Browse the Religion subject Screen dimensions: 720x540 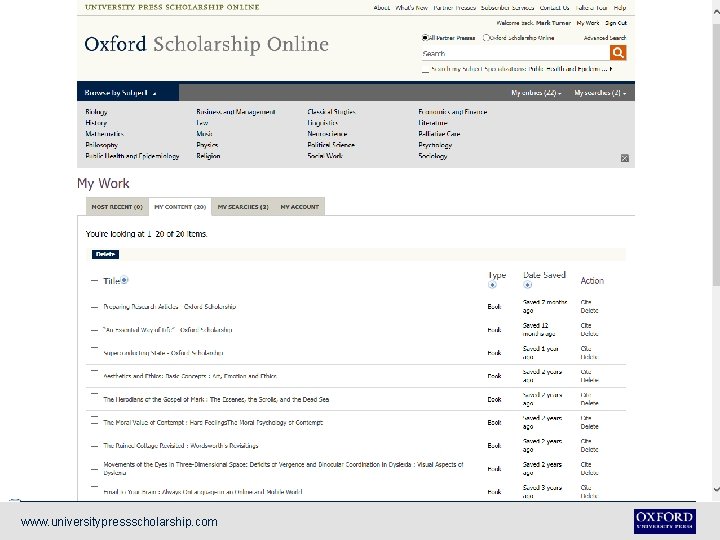(x=208, y=156)
